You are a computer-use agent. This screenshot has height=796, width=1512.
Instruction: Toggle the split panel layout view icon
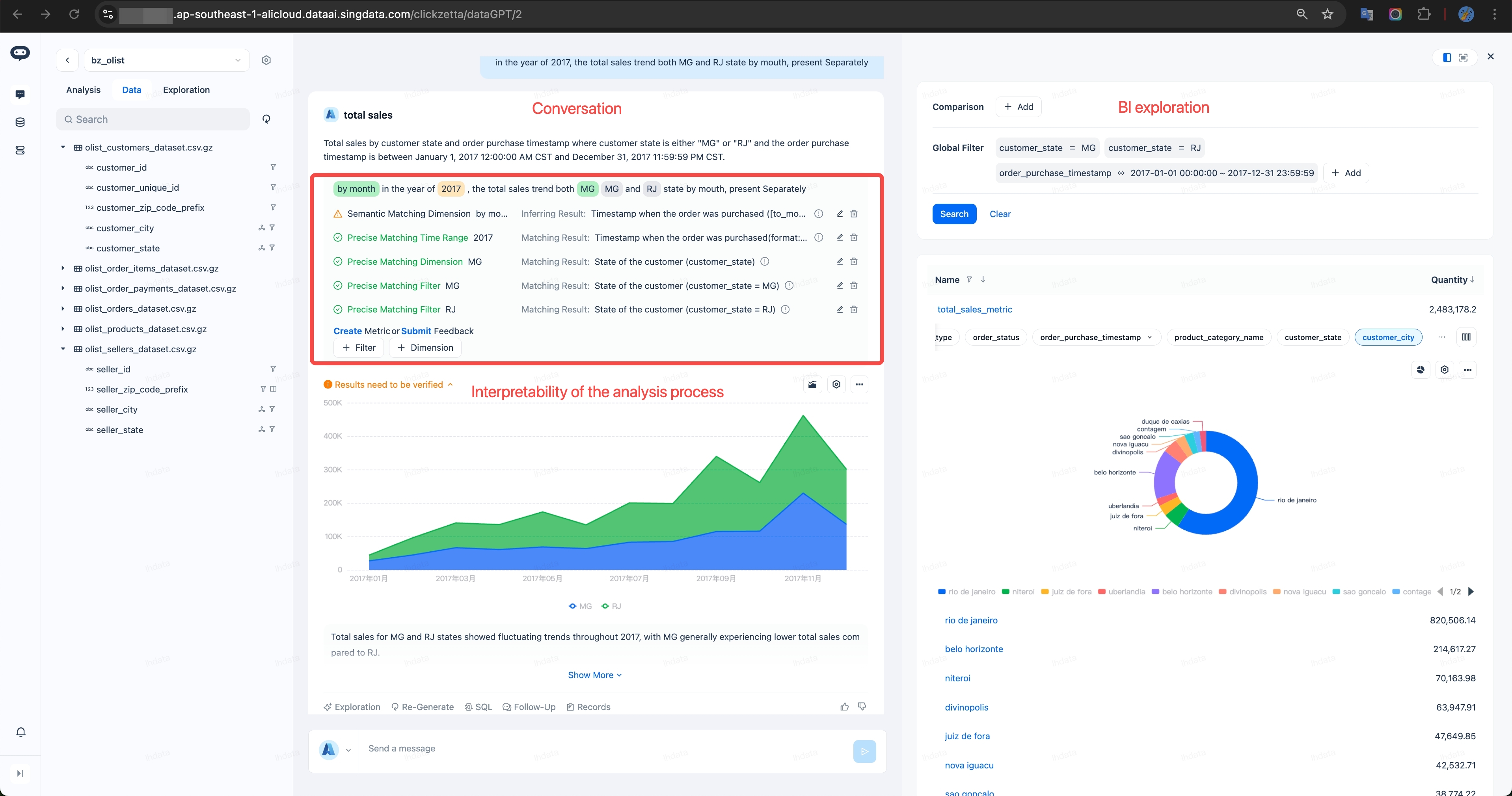(1447, 58)
